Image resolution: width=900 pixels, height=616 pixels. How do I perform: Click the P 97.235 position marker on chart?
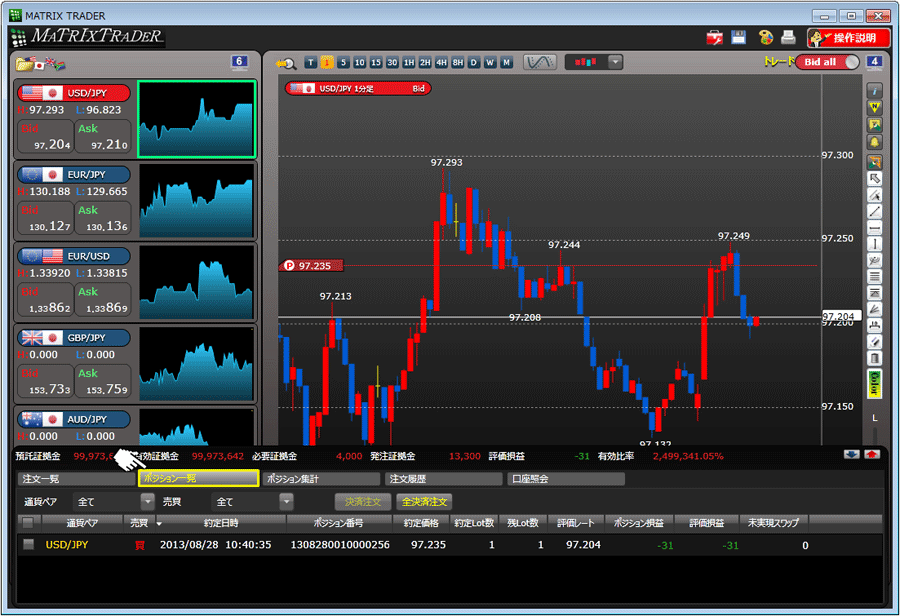point(311,266)
